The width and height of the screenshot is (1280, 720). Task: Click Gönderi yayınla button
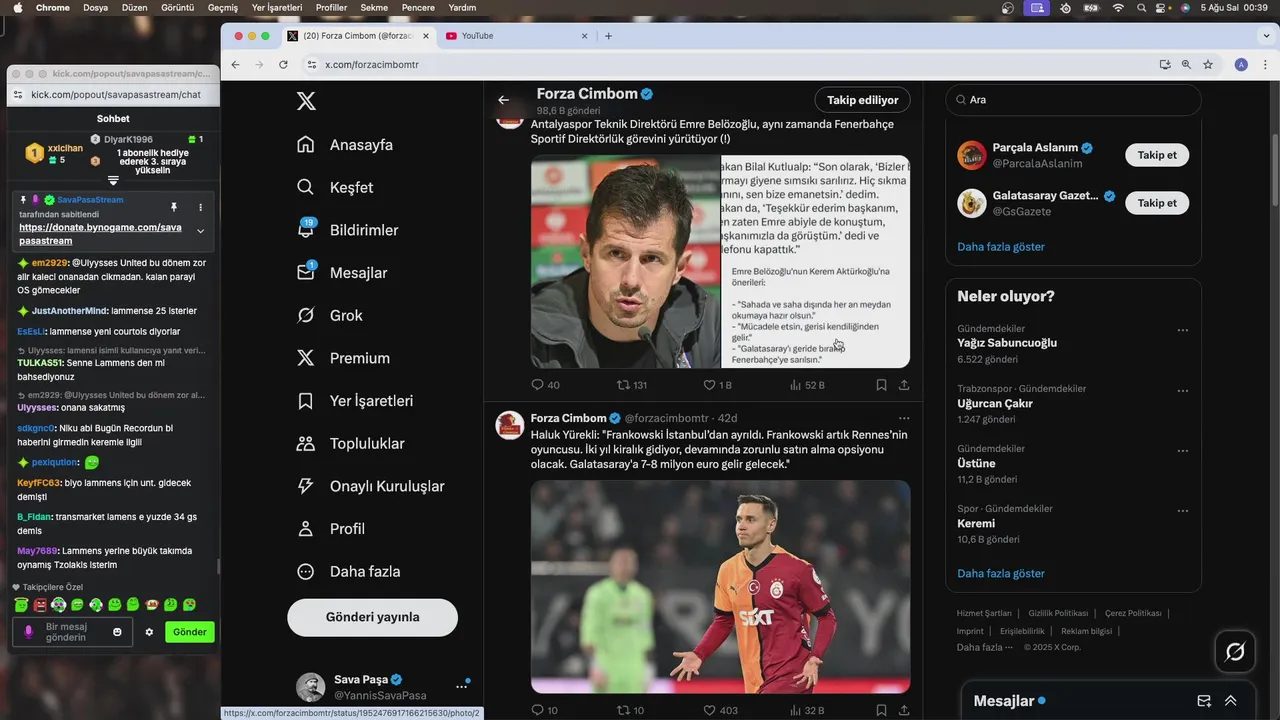[372, 617]
